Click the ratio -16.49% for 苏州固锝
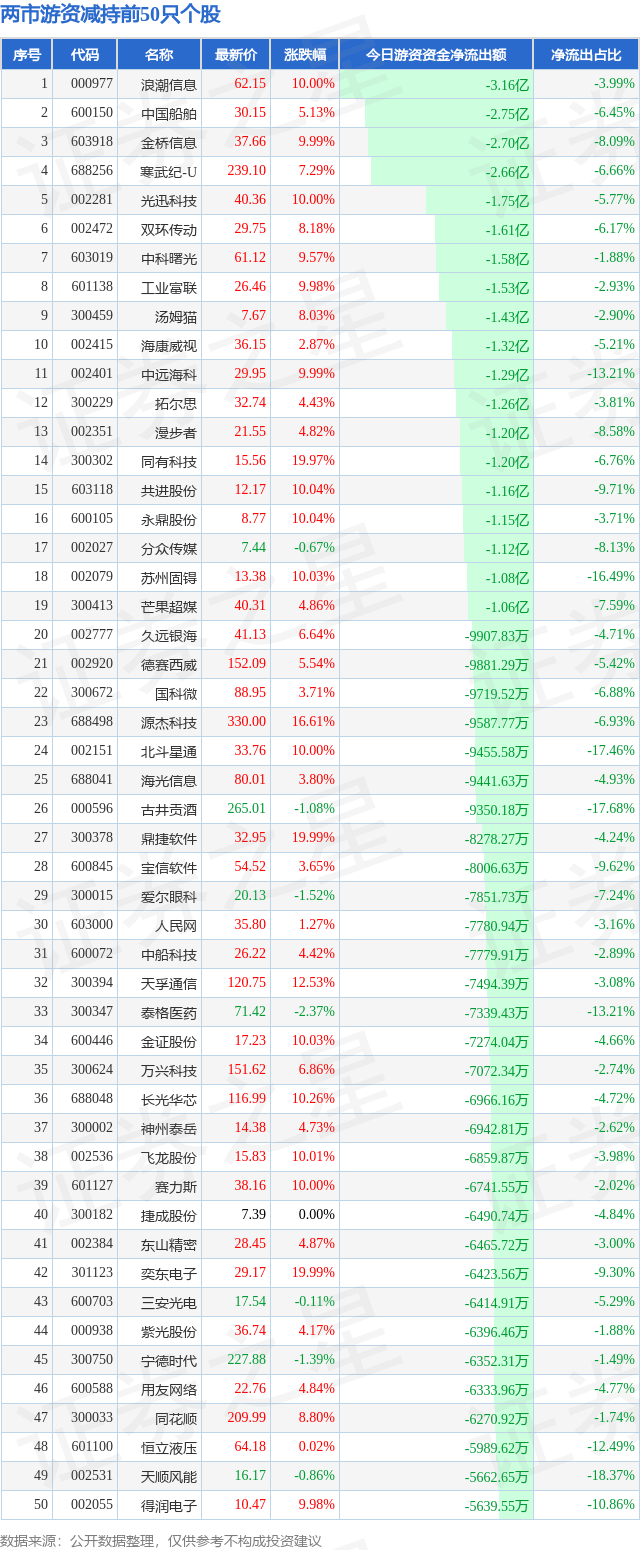 [610, 577]
